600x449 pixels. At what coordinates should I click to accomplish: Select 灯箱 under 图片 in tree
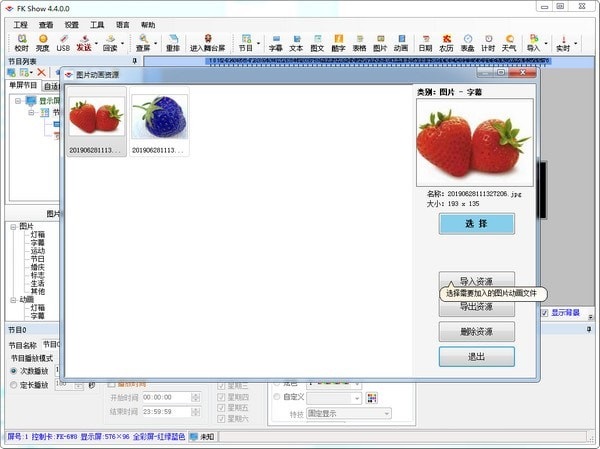coord(38,235)
